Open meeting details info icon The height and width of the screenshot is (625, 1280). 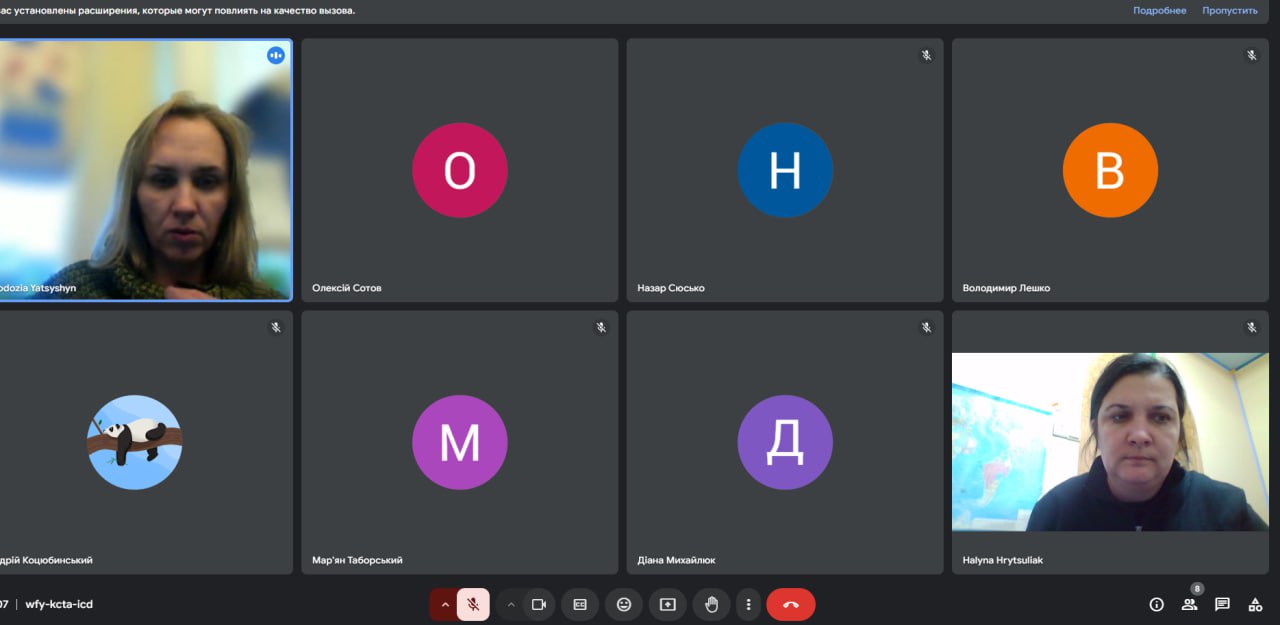[1157, 604]
